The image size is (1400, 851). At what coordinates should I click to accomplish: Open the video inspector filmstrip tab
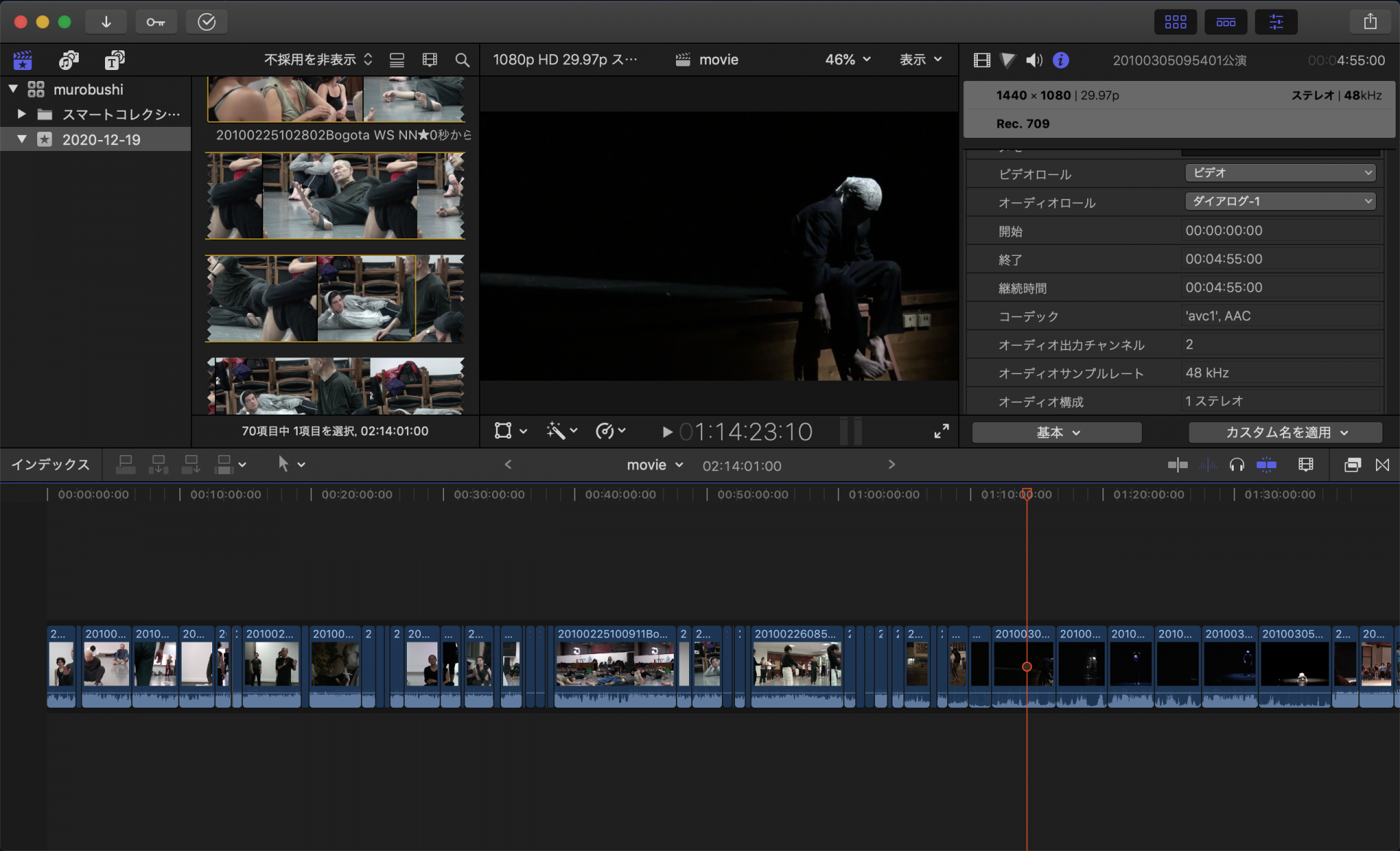point(982,61)
